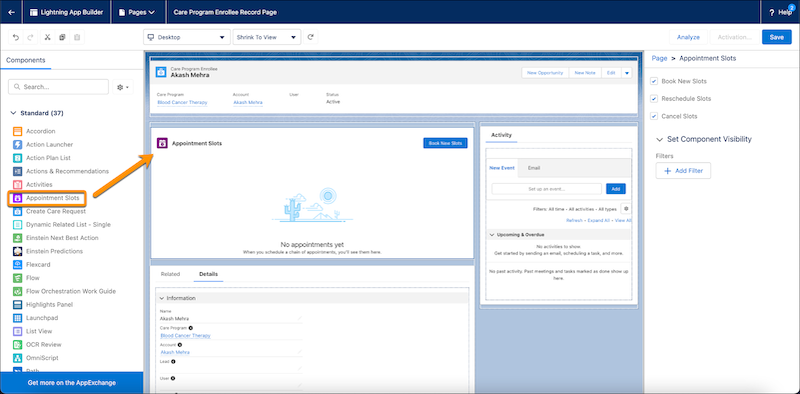Click the copy icon in toolbar

(x=62, y=37)
